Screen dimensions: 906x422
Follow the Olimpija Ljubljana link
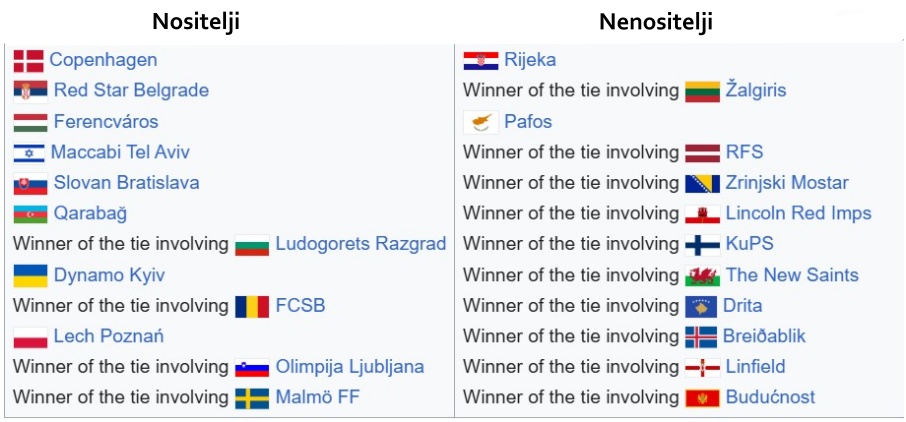[350, 367]
